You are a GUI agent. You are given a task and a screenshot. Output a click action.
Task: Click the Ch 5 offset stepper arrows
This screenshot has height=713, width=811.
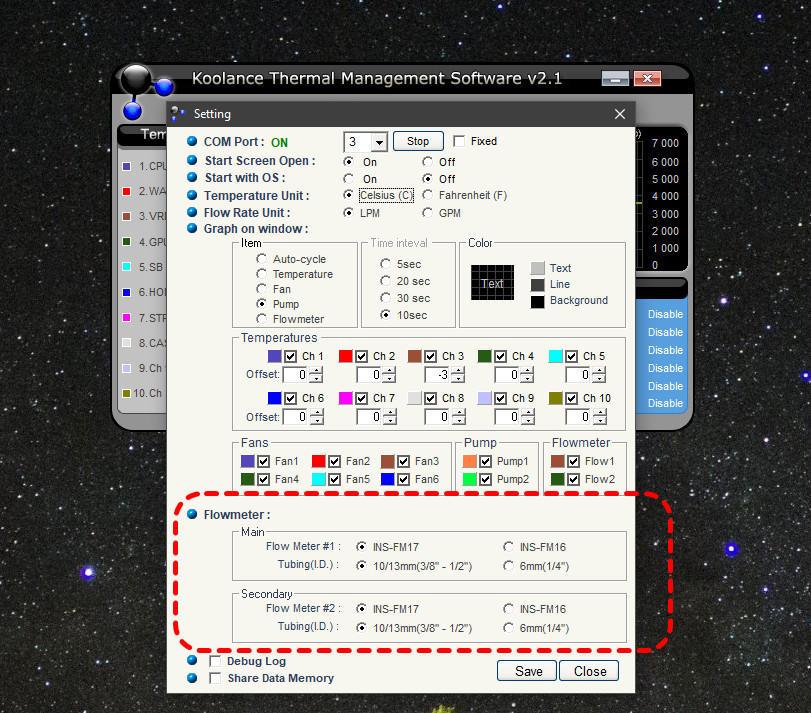(599, 374)
